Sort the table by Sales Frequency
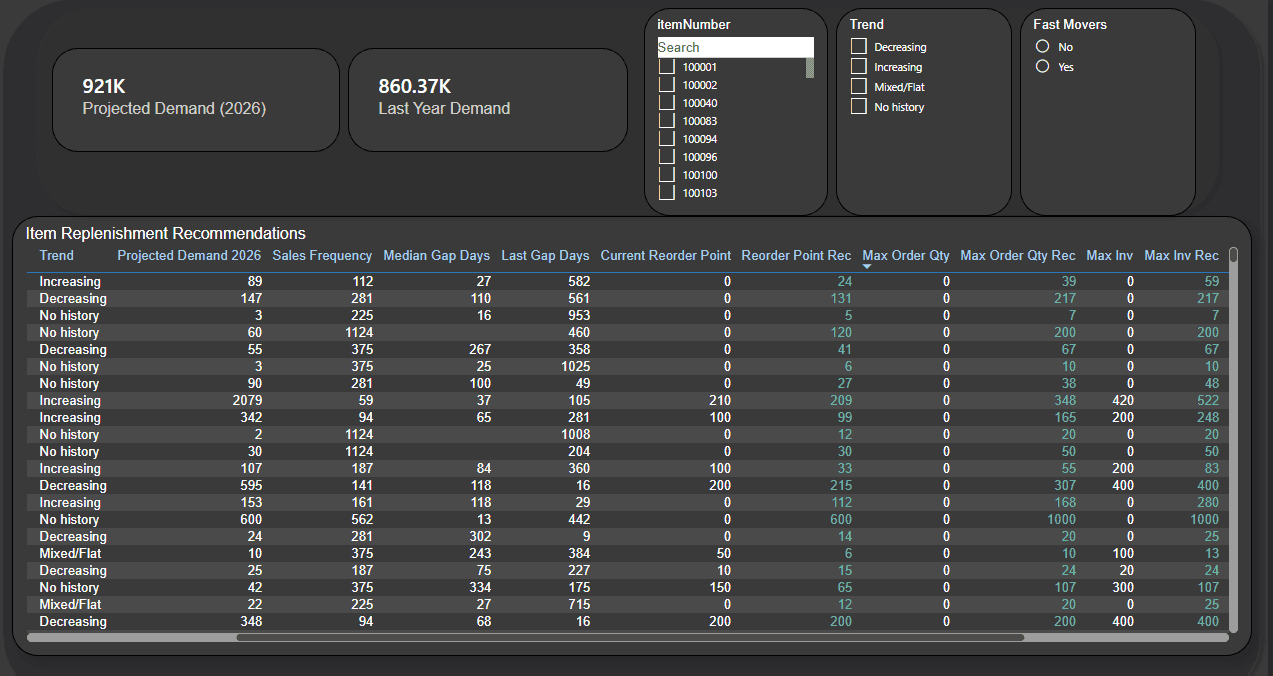The width and height of the screenshot is (1273, 676). click(x=322, y=255)
